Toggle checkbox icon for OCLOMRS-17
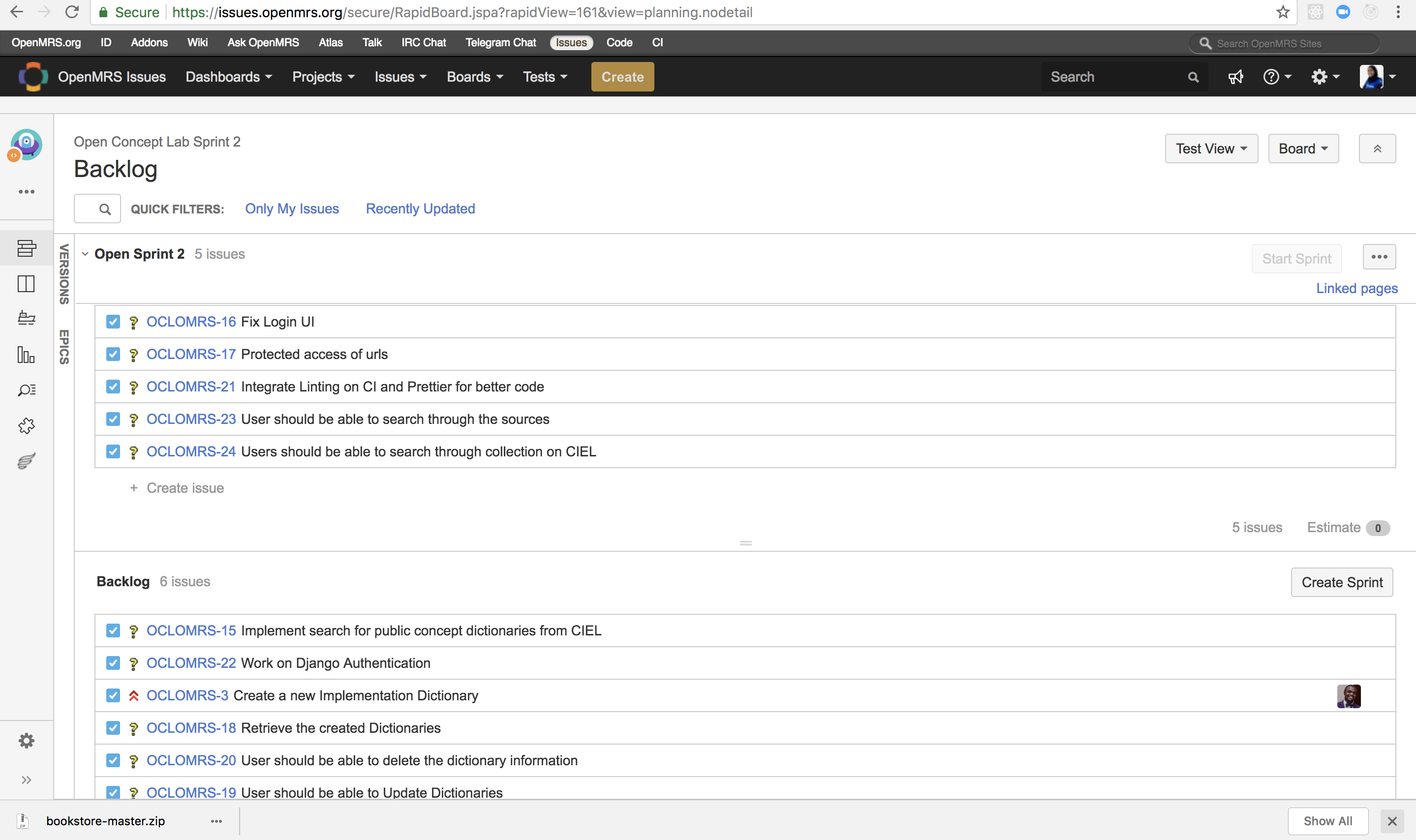This screenshot has height=840, width=1416. pos(113,354)
